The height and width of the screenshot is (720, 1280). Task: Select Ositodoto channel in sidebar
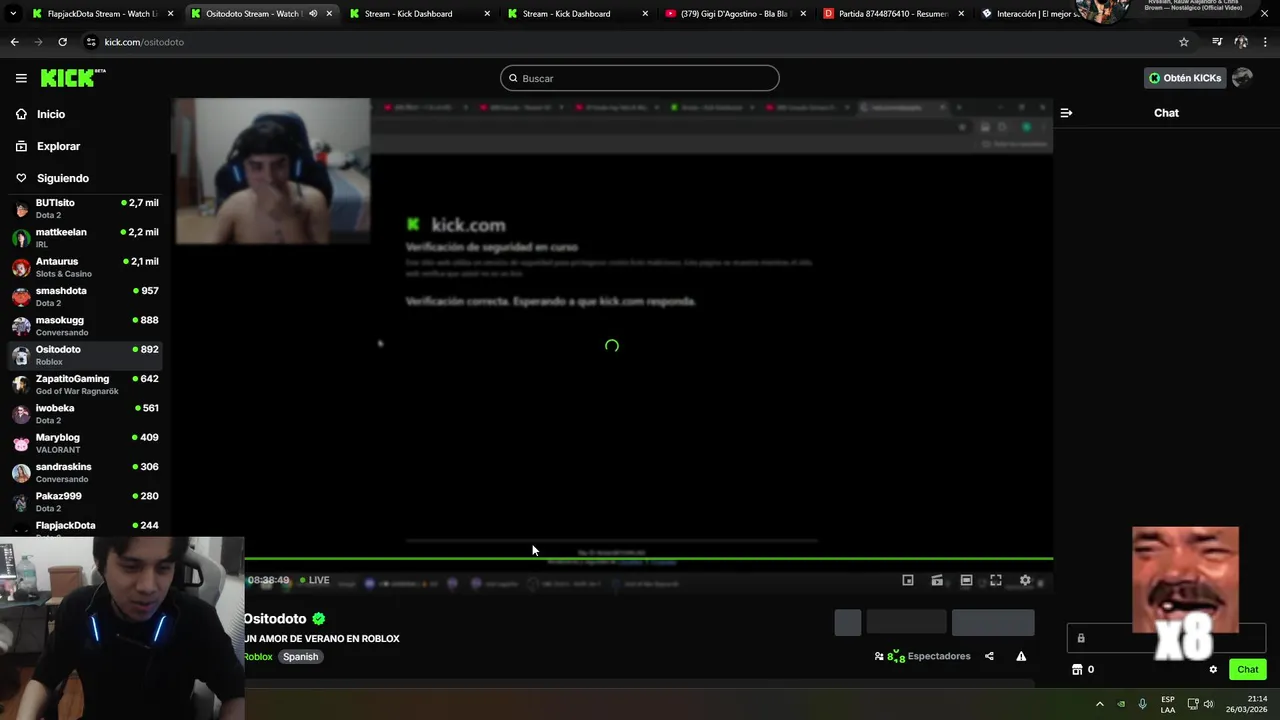click(87, 355)
